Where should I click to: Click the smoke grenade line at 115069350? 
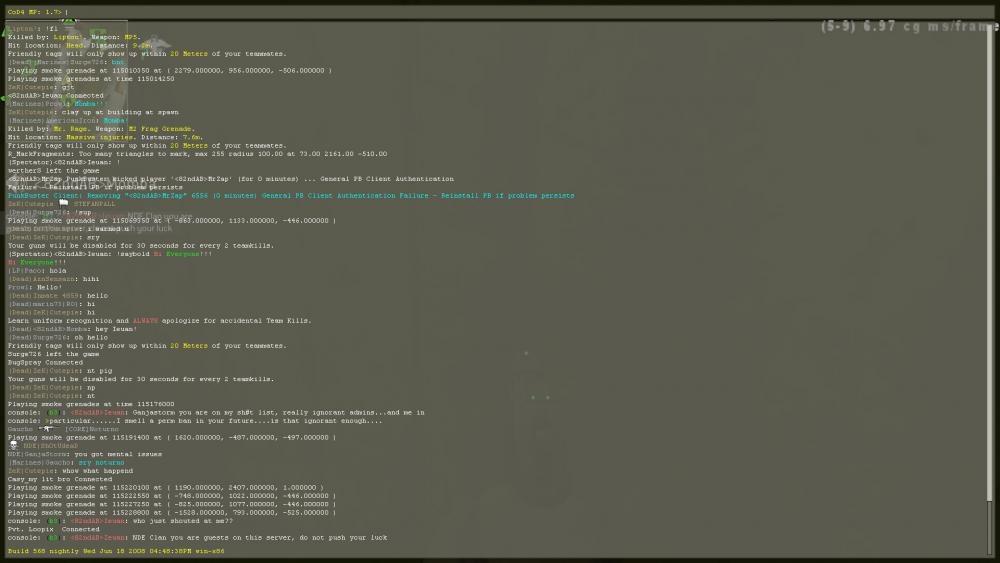click(x=172, y=221)
